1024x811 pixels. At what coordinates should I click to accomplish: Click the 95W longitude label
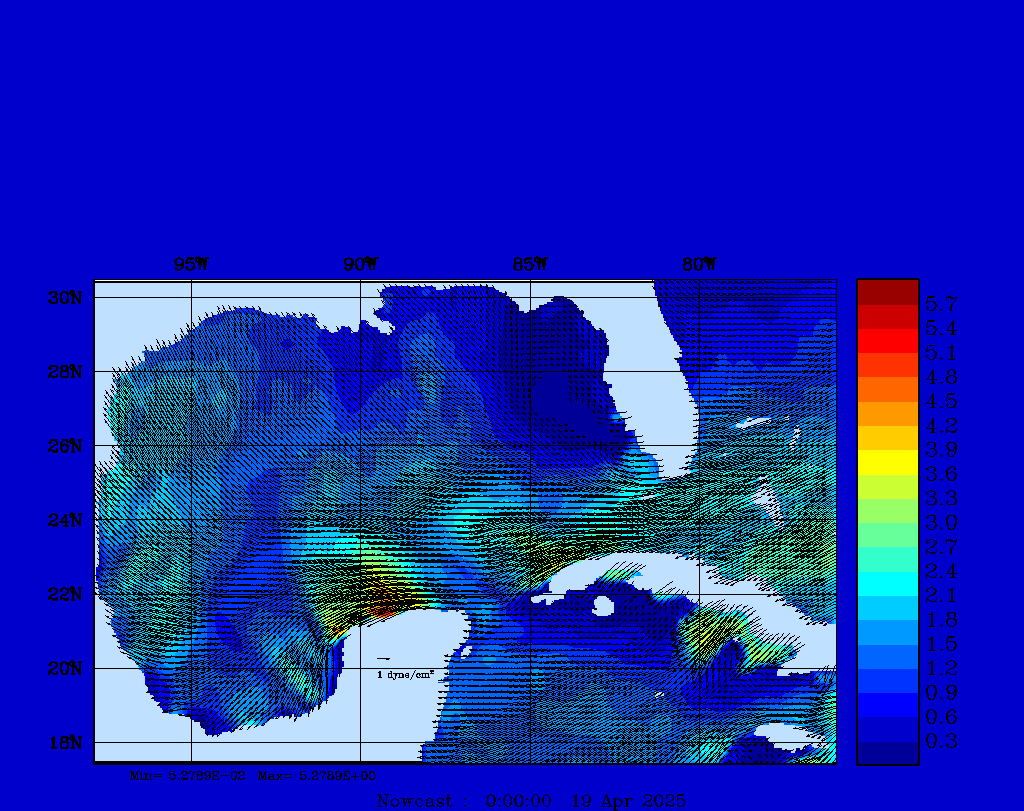(191, 265)
